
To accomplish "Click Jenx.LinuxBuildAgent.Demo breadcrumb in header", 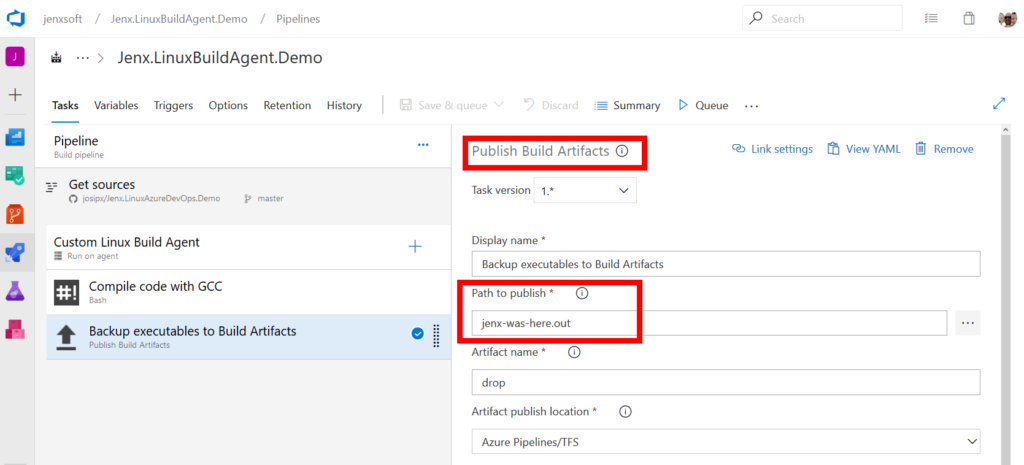I will click(x=179, y=19).
